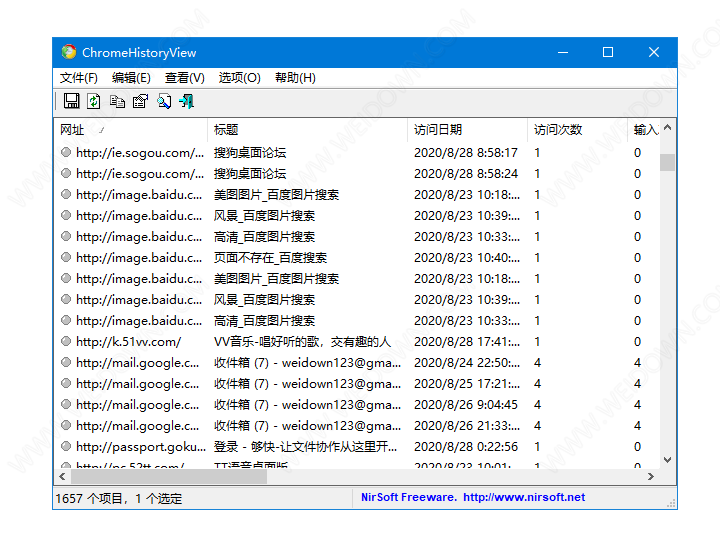Click the date 2020/8/28 8:58:24

[466, 174]
